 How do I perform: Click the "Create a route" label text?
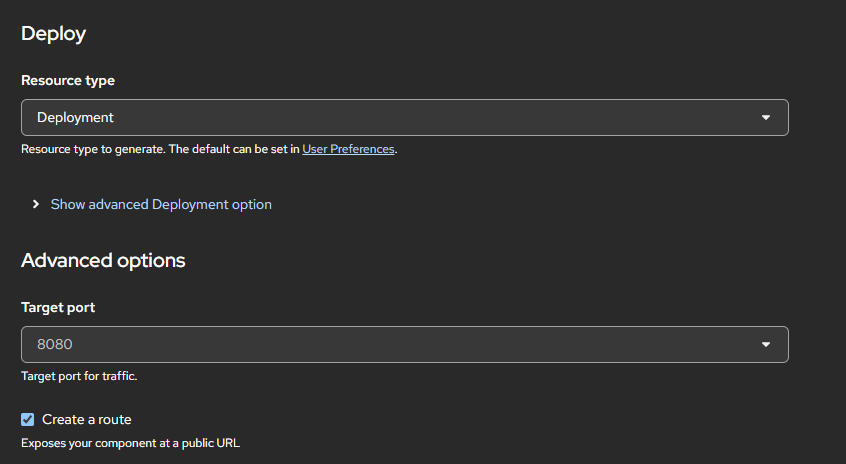(x=87, y=420)
